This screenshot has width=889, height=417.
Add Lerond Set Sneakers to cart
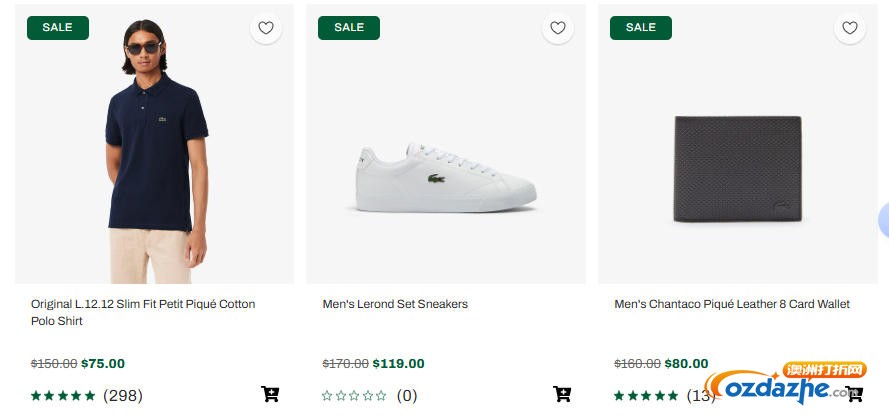pos(562,394)
